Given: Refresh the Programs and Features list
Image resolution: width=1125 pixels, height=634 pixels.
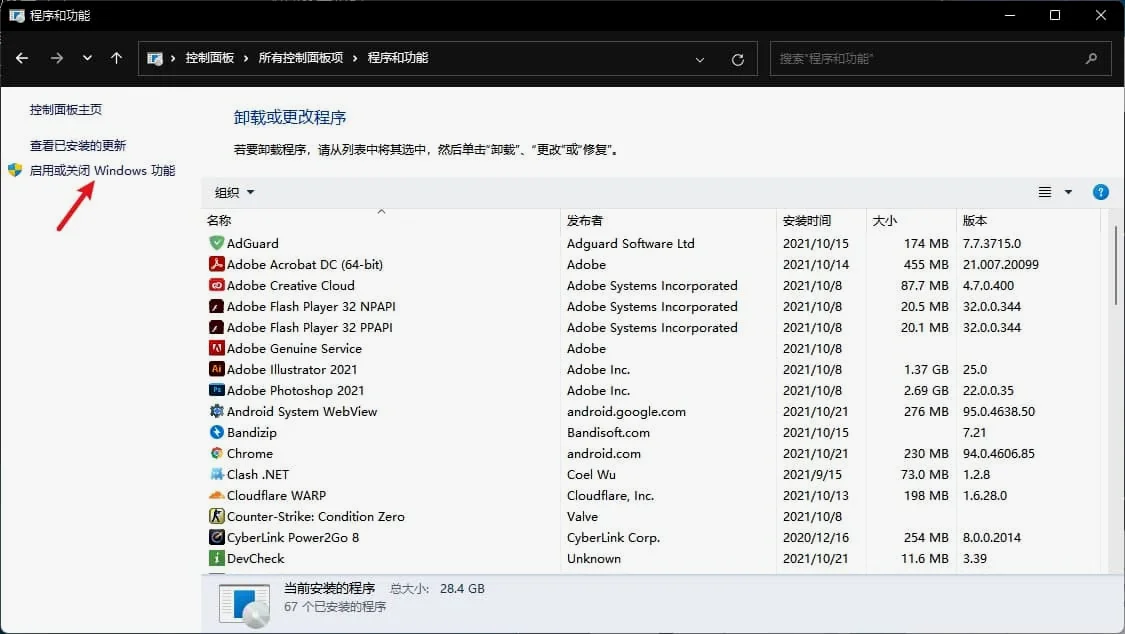Looking at the screenshot, I should (x=738, y=60).
